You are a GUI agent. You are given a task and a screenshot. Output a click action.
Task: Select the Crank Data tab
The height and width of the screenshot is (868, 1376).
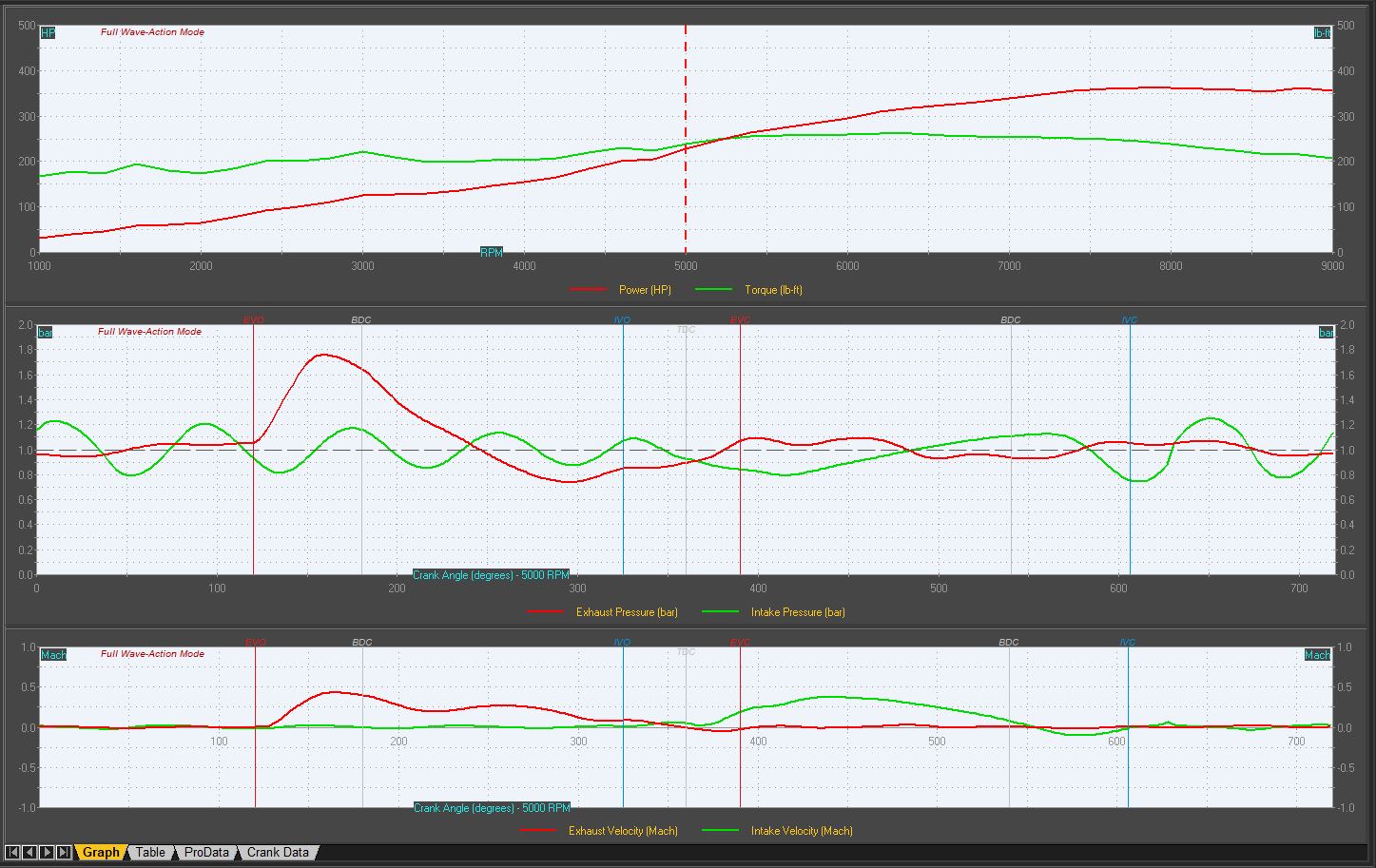(x=278, y=852)
